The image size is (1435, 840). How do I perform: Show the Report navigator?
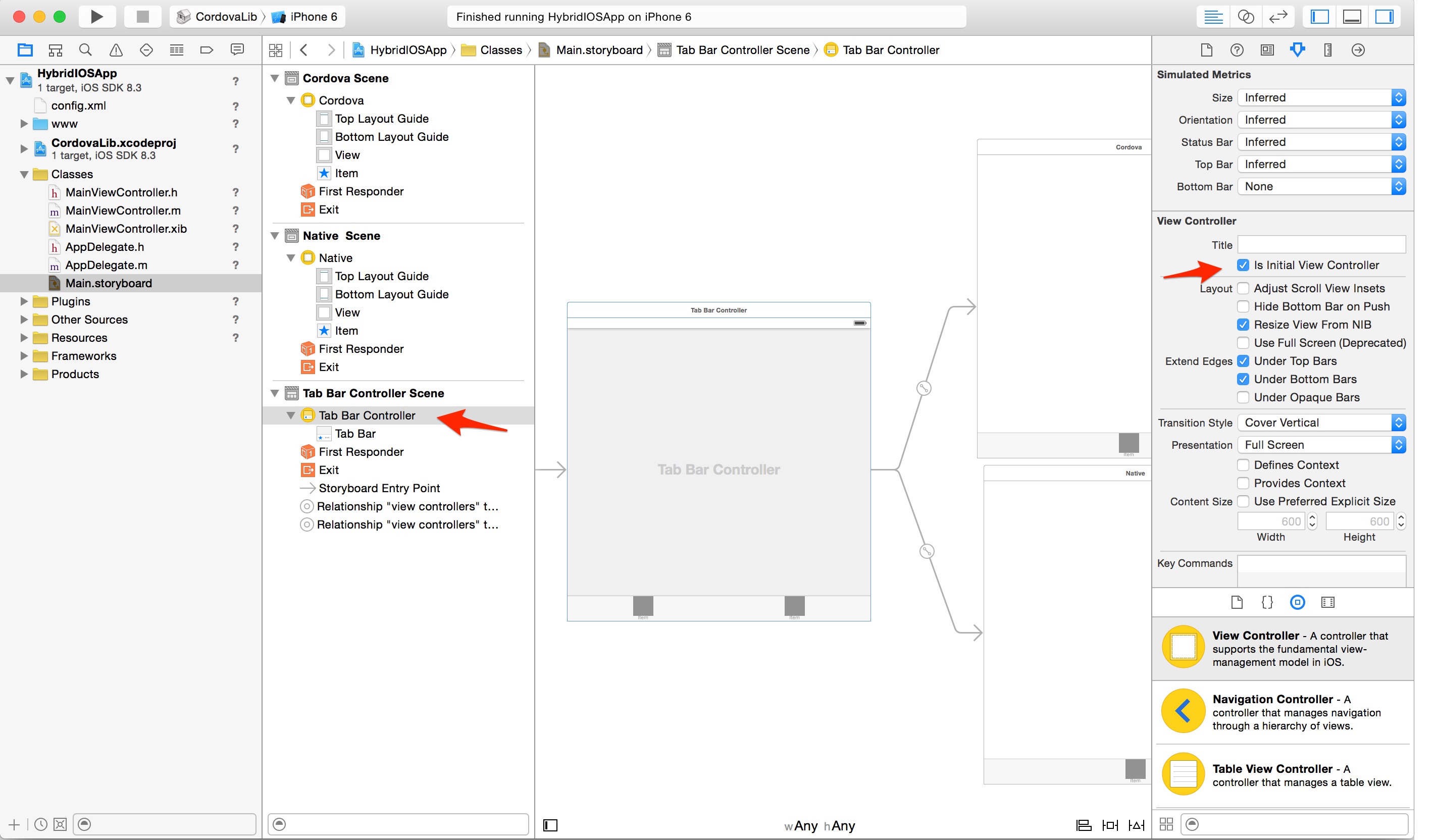237,50
